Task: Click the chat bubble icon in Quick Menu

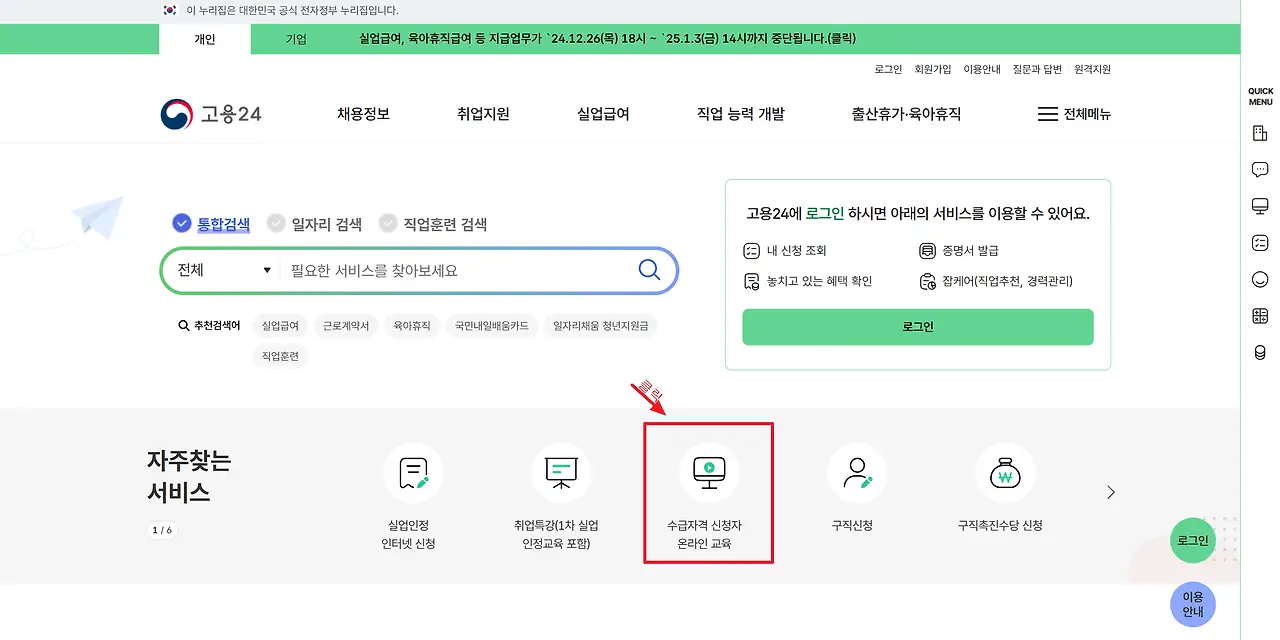Action: 1260,170
